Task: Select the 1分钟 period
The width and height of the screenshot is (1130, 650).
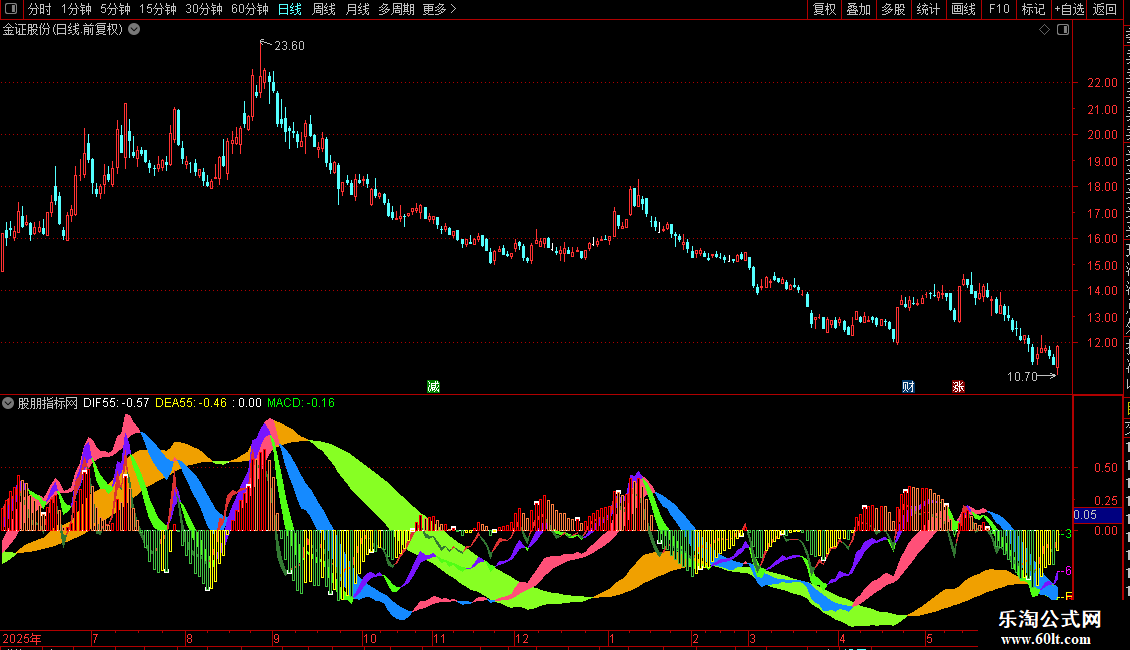Action: click(x=76, y=9)
